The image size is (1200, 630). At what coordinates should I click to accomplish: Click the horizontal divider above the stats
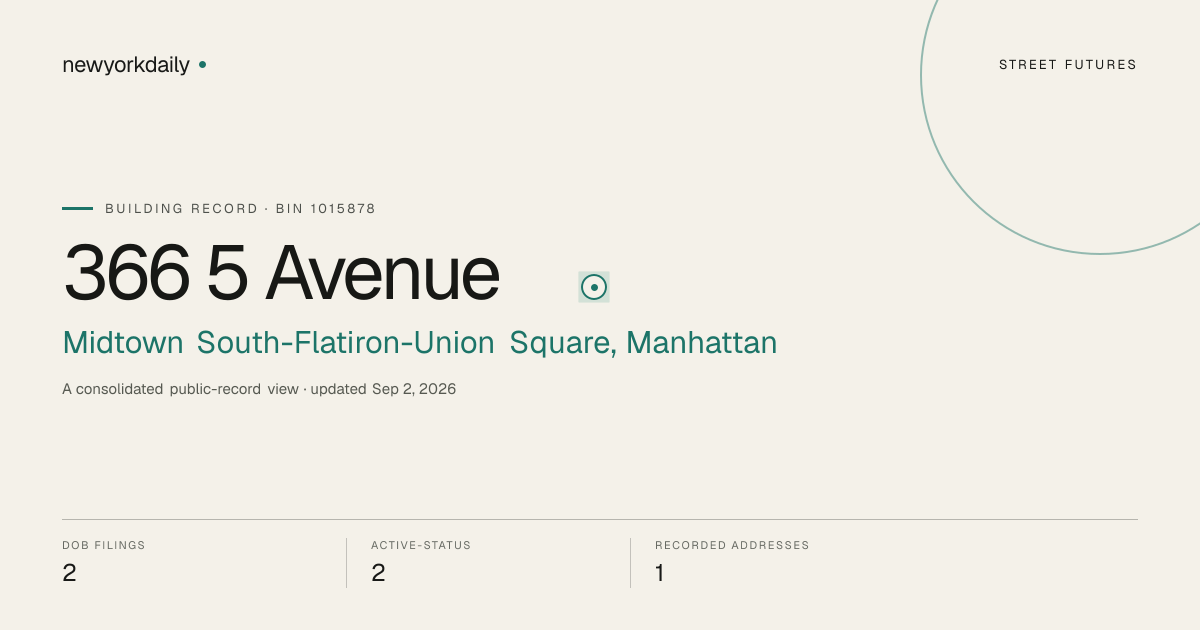coord(600,519)
